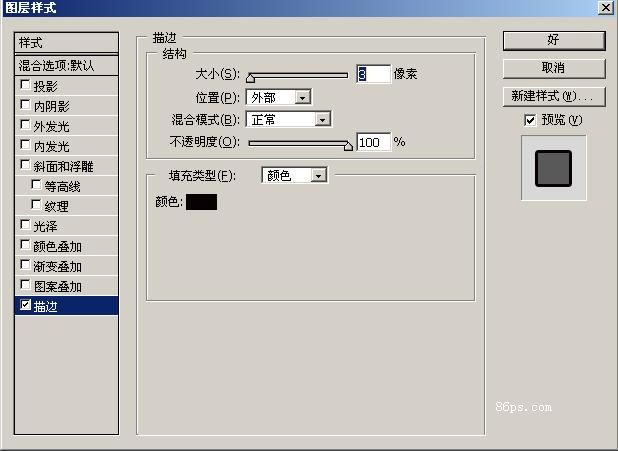Click the 大小 size slider handle

click(x=250, y=78)
